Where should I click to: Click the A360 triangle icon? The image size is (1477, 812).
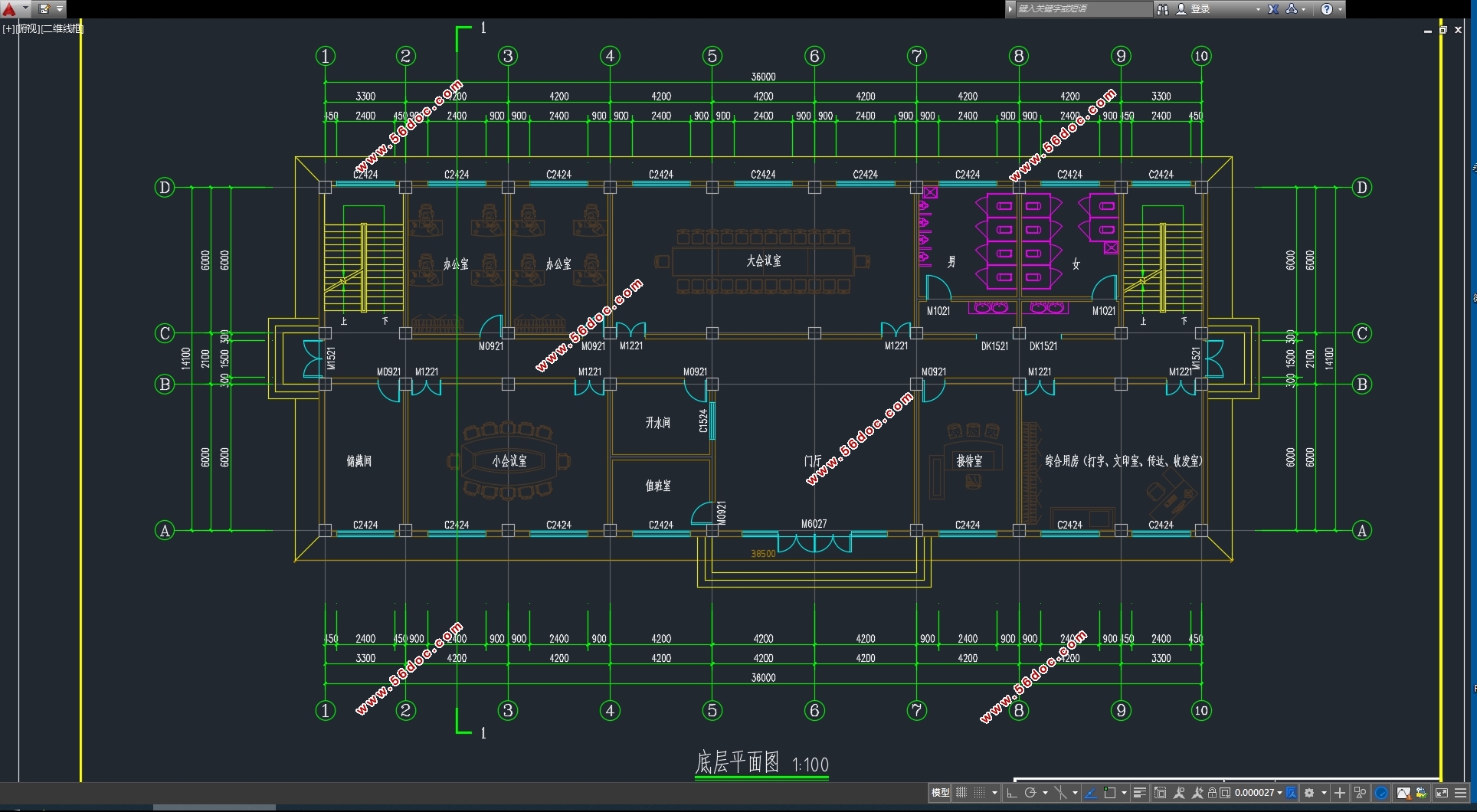[x=1292, y=8]
